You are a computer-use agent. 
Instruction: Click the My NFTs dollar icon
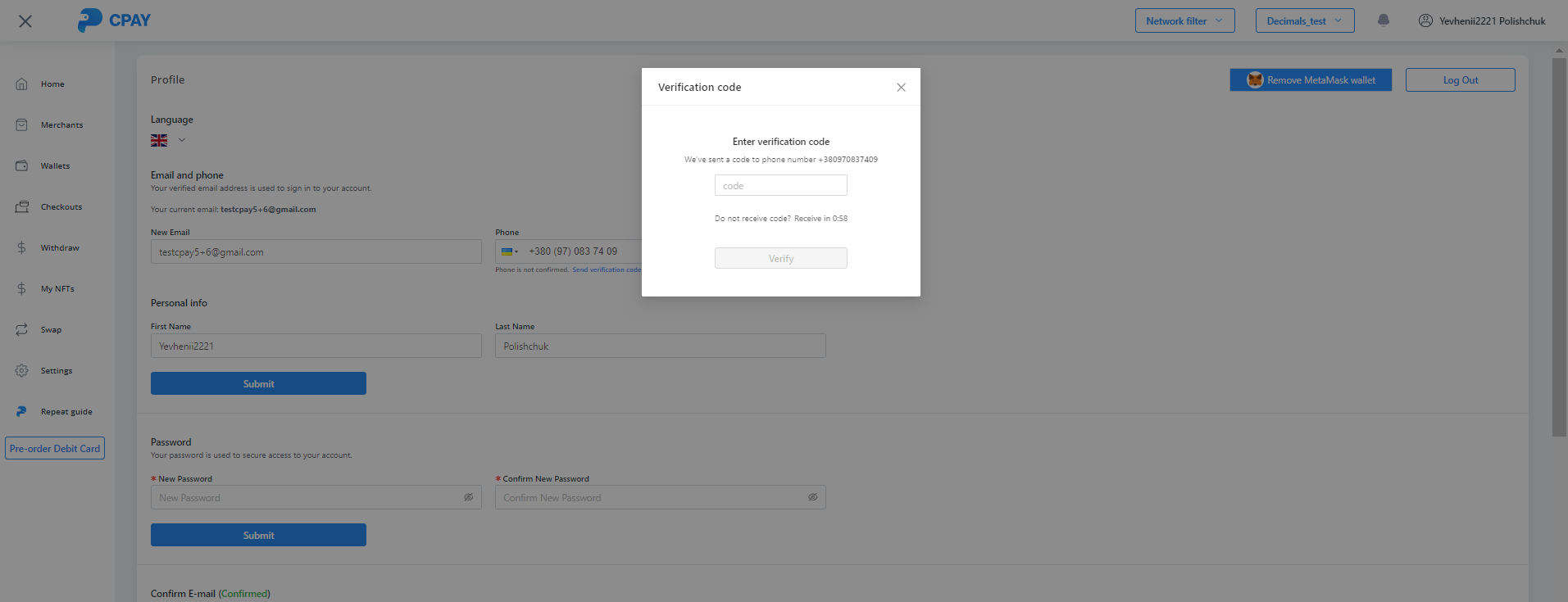pyautogui.click(x=22, y=288)
